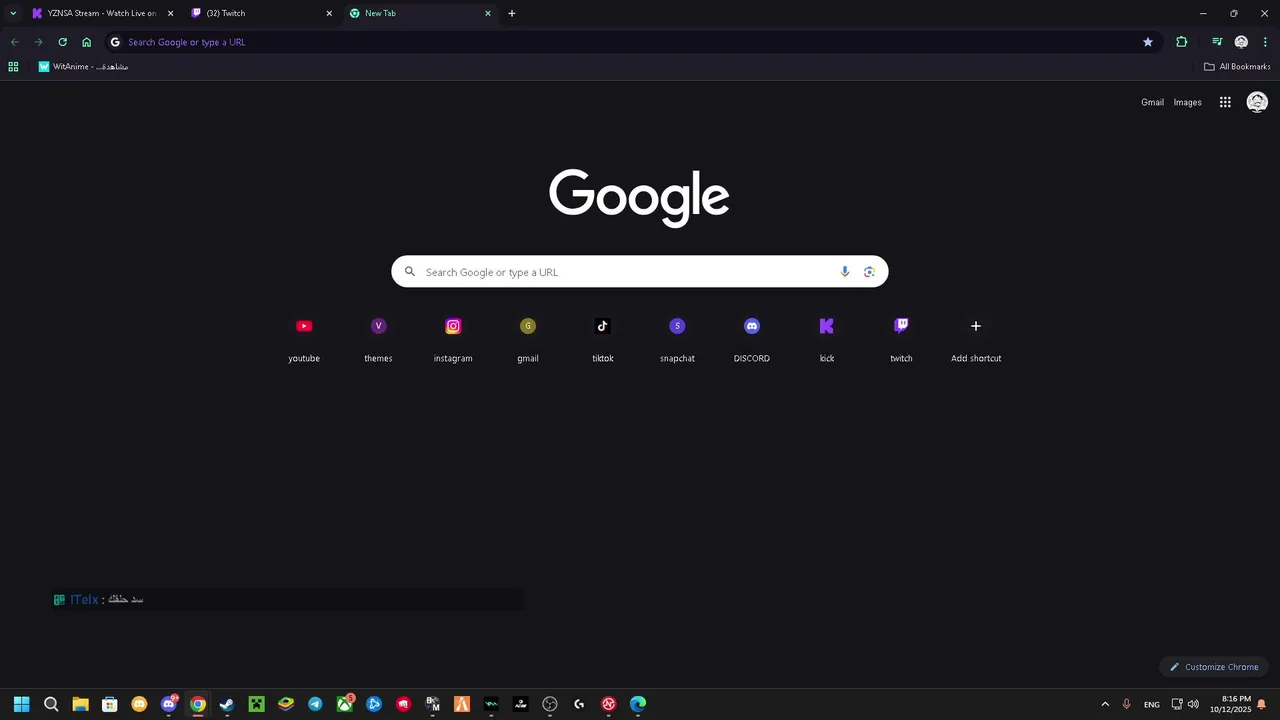
Task: Open the clock showing 8:16 PM
Action: (x=1230, y=704)
